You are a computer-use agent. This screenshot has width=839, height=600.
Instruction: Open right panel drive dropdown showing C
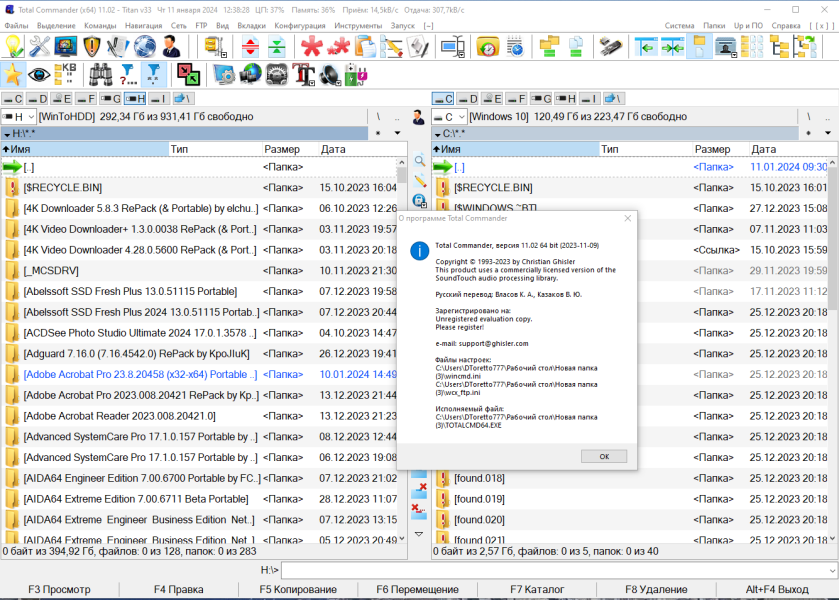pyautogui.click(x=449, y=117)
